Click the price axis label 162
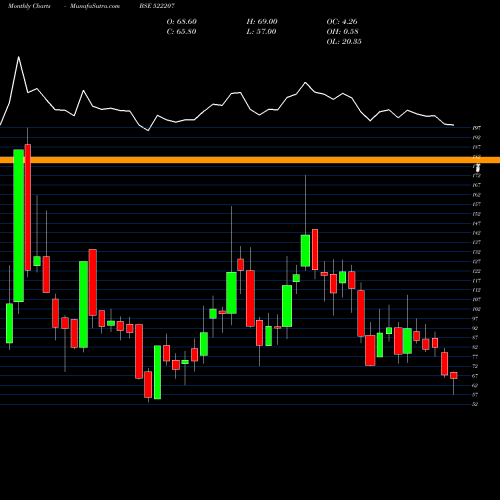 [477, 195]
